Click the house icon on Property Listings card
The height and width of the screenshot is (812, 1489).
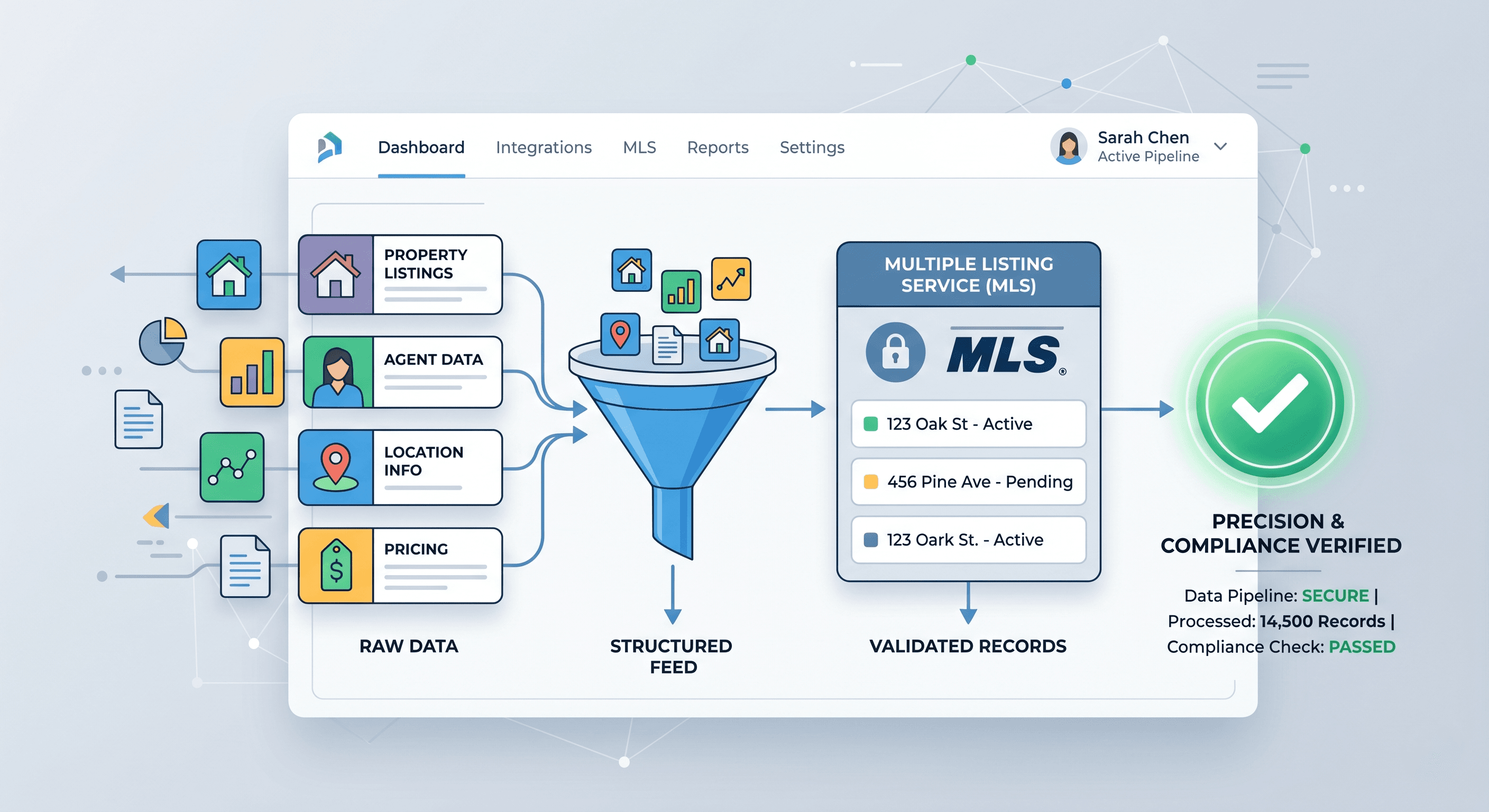pyautogui.click(x=336, y=274)
